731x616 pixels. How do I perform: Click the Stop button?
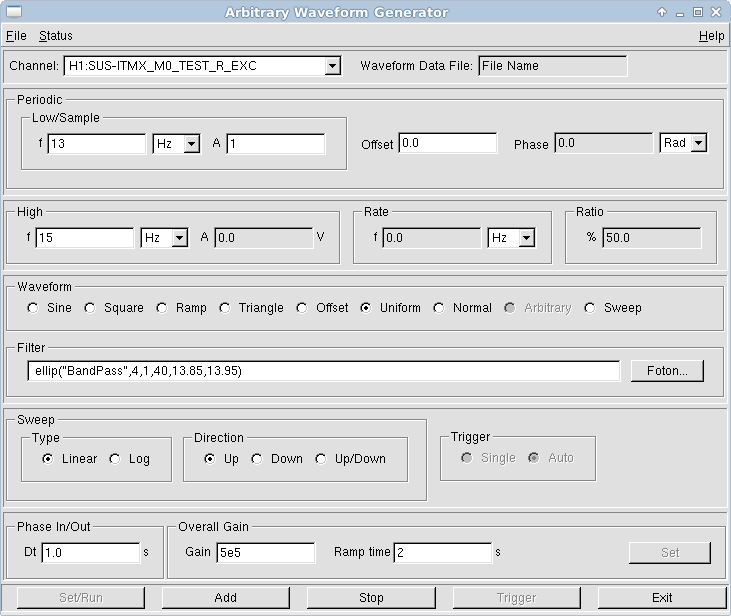pos(371,597)
